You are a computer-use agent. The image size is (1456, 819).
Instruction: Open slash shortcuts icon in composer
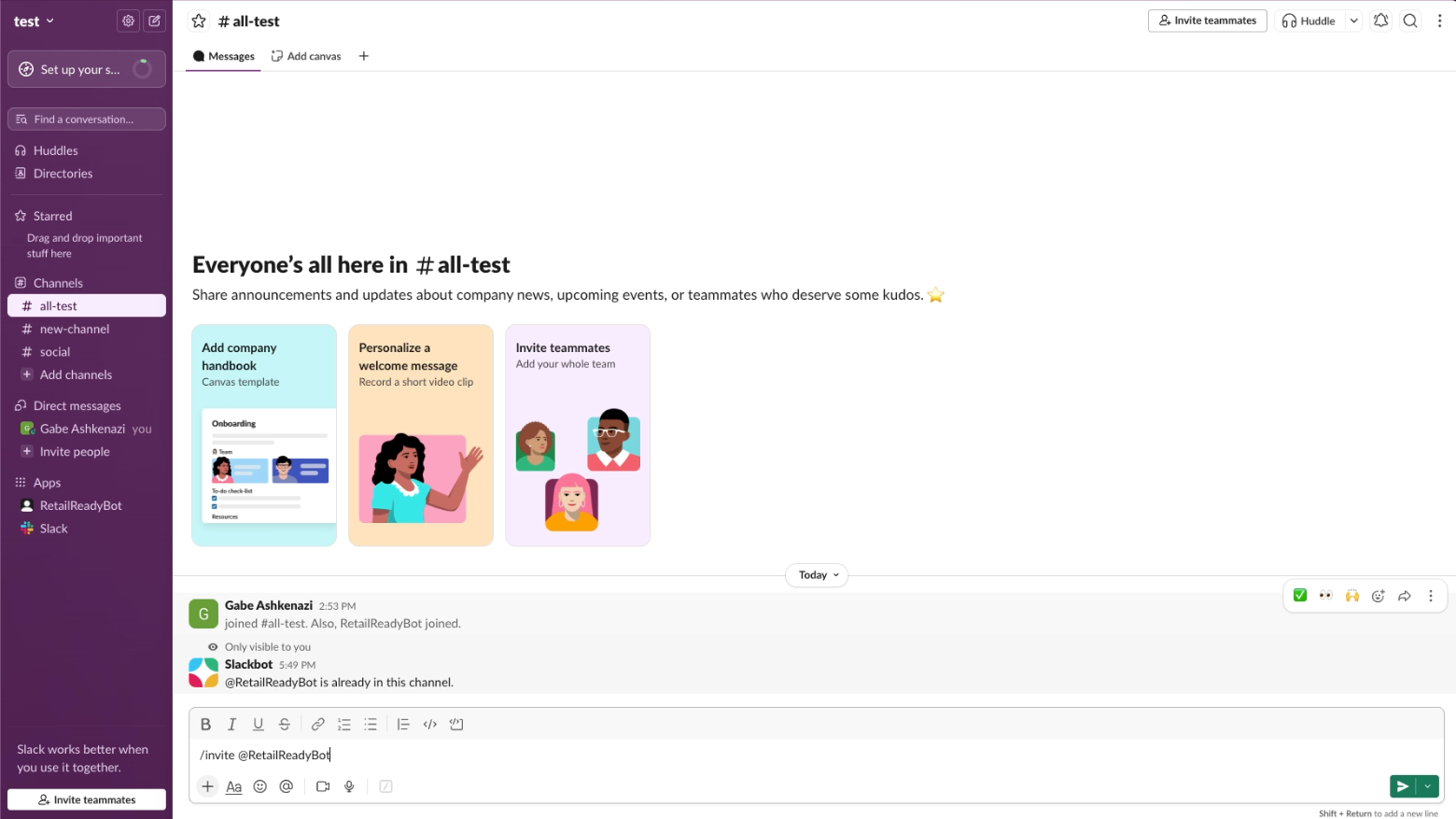(385, 786)
